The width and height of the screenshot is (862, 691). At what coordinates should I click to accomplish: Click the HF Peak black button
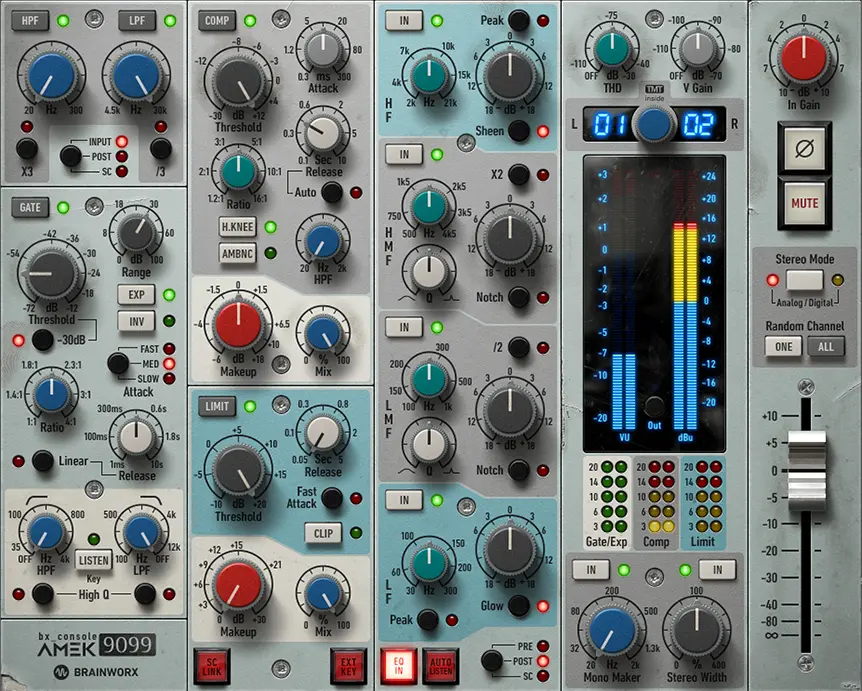click(x=518, y=20)
